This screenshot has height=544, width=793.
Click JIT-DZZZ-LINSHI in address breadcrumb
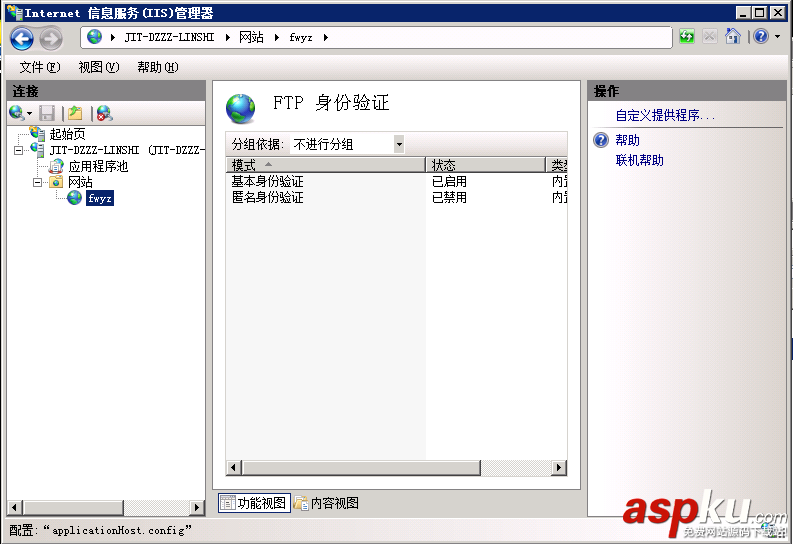(x=169, y=37)
